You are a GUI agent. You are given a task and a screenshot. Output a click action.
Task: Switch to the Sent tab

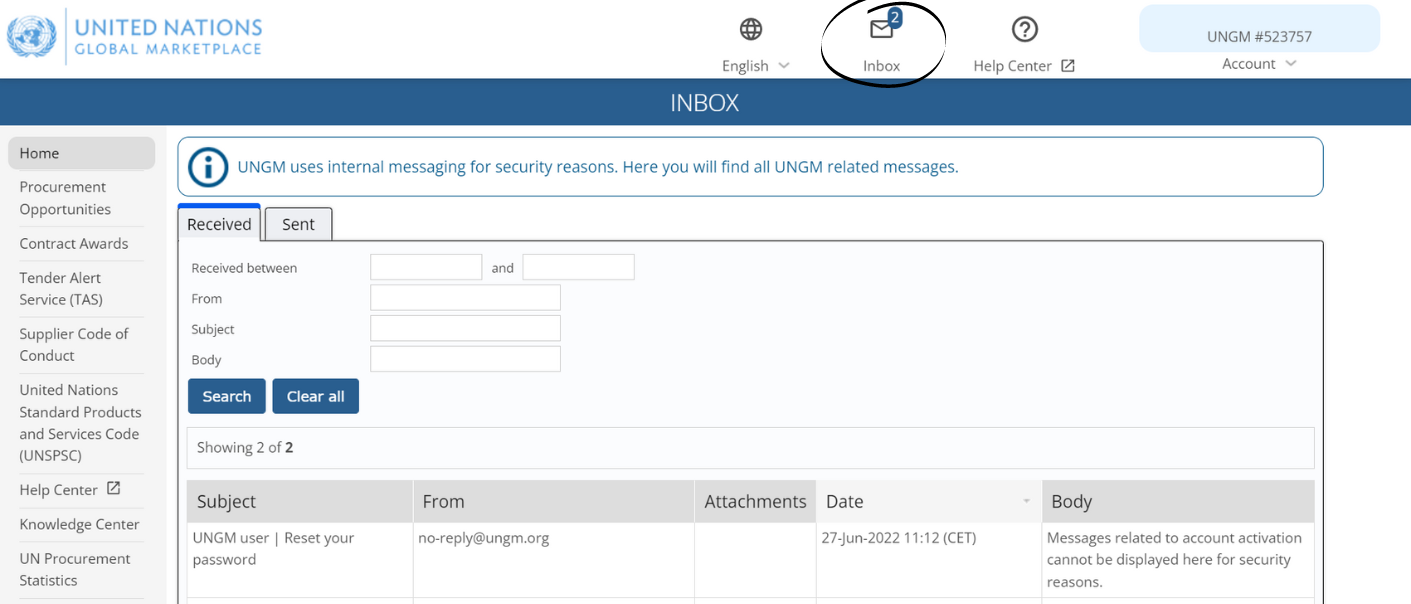coord(298,224)
